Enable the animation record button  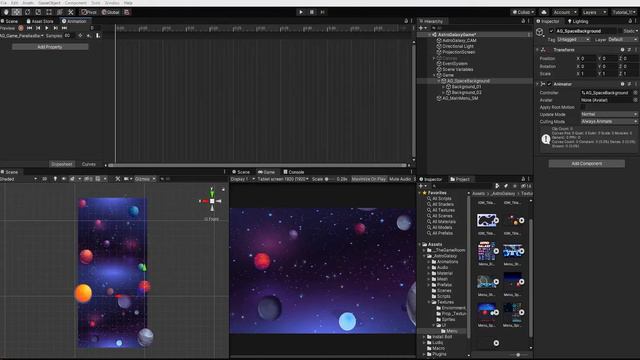click(x=21, y=28)
